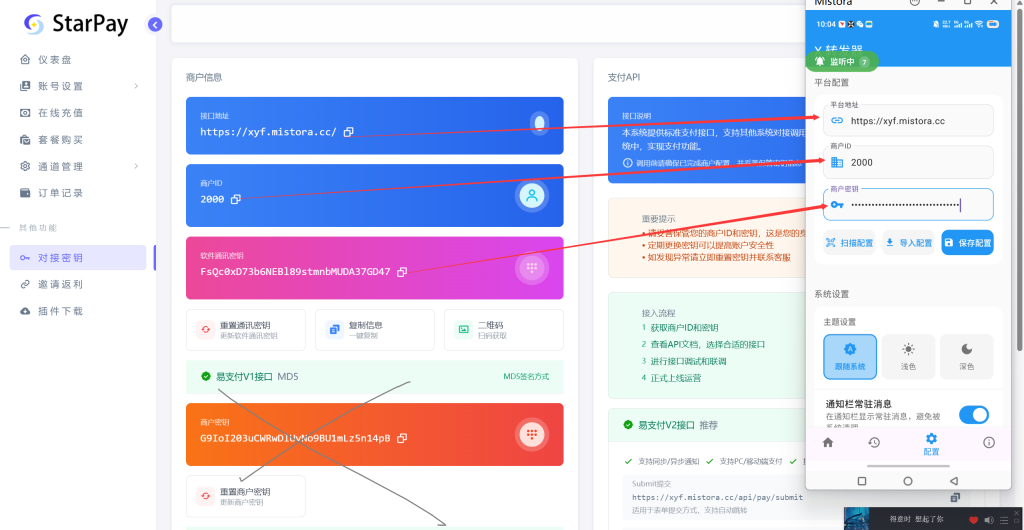Click the MD5签名方式 label

526,377
